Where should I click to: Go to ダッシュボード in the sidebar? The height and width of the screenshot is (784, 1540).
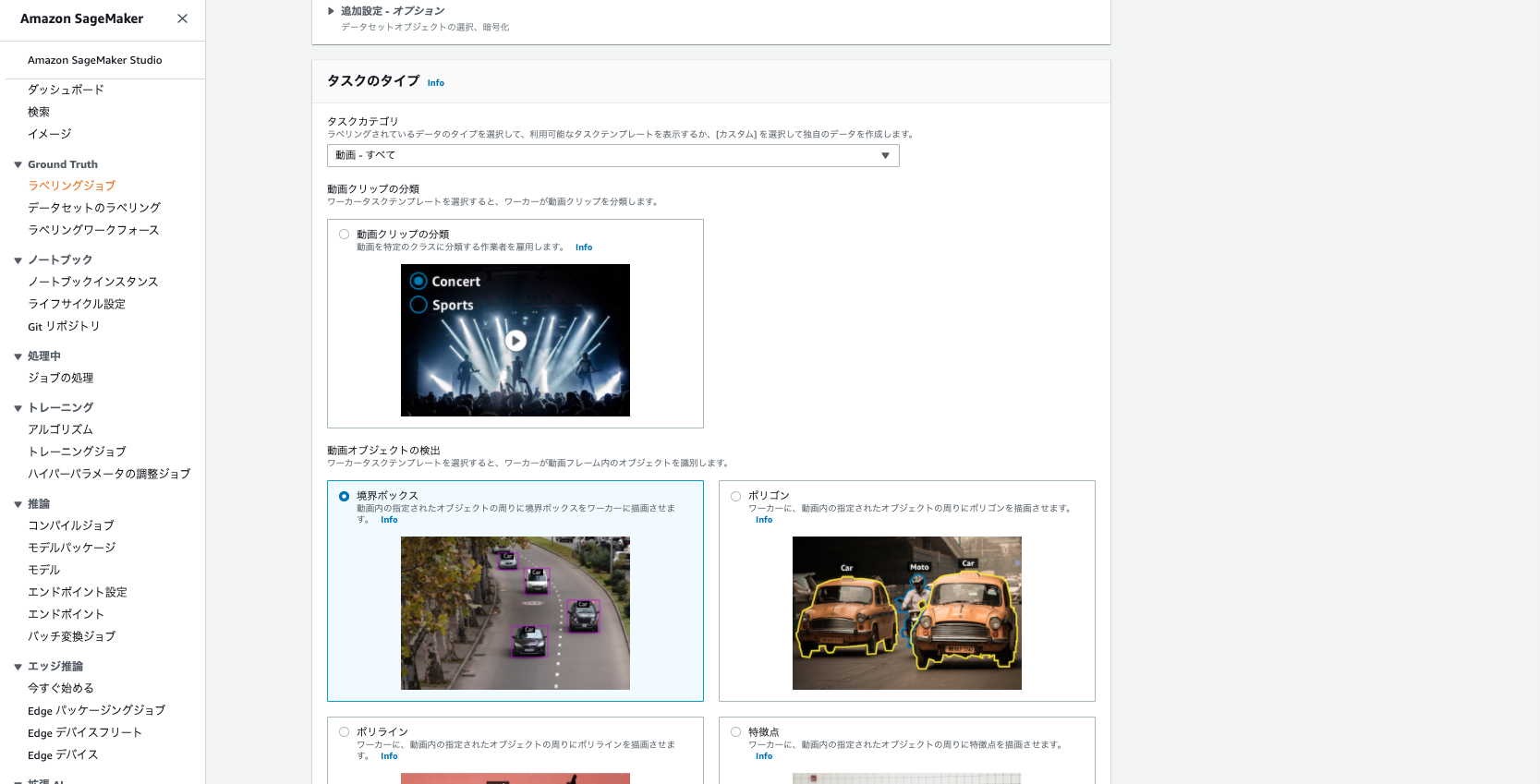tap(66, 90)
